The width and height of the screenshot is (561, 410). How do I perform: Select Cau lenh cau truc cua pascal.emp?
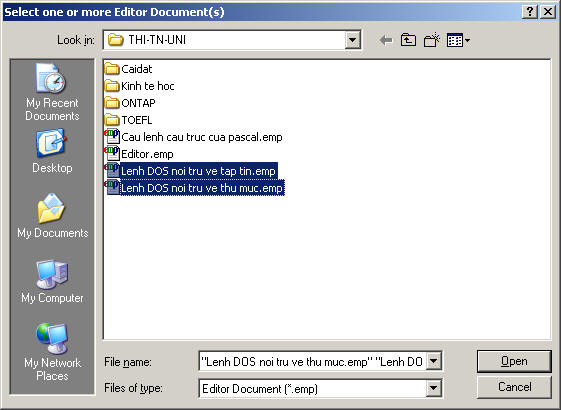pos(193,137)
